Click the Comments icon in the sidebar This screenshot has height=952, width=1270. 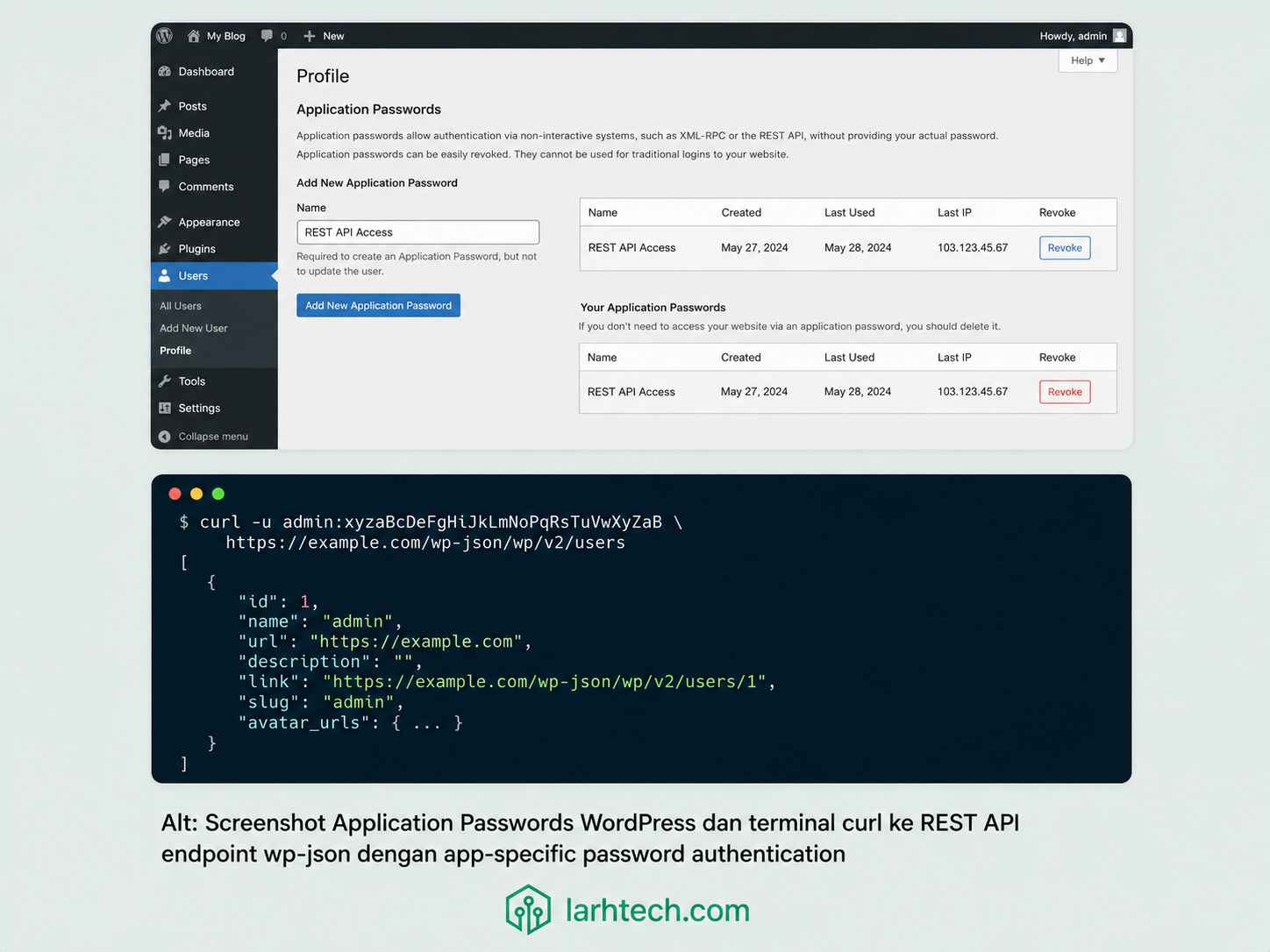click(164, 186)
